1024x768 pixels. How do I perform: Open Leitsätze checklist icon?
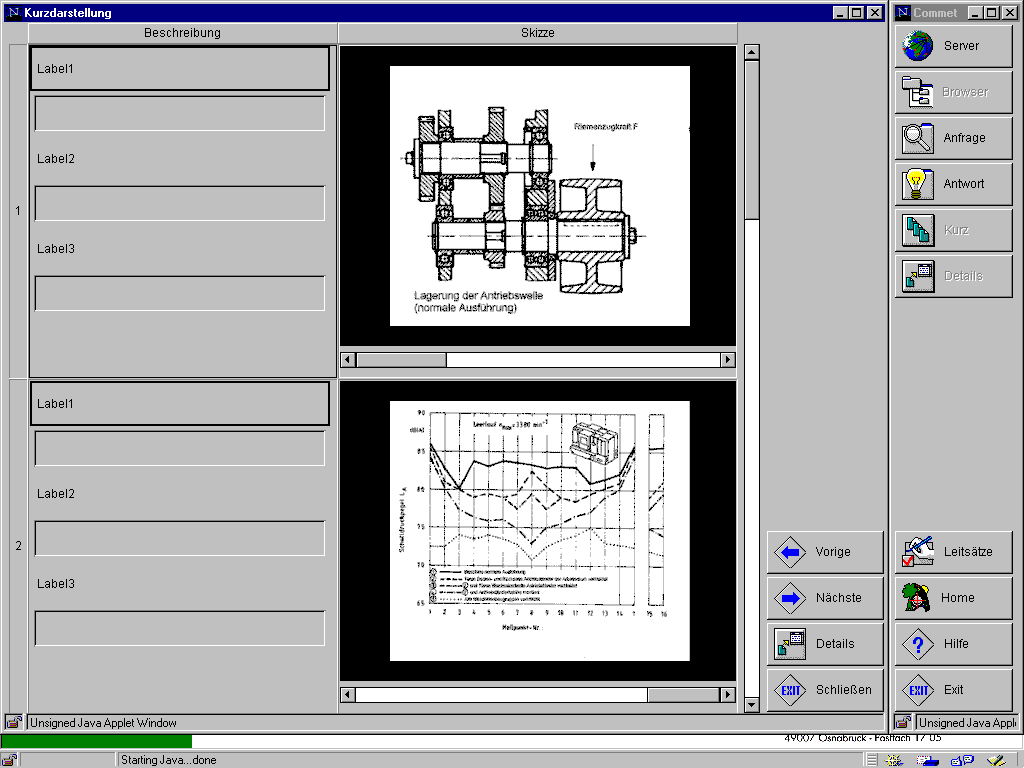coord(917,552)
